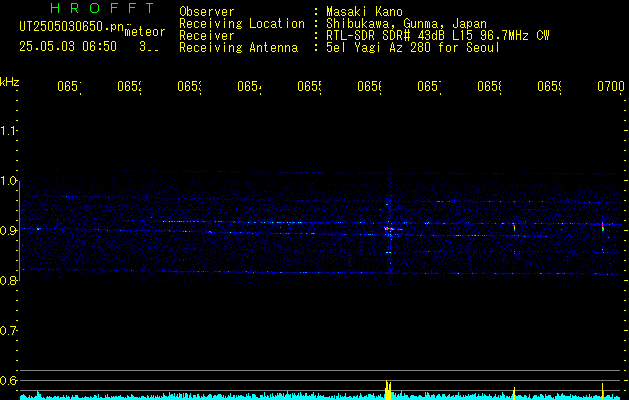This screenshot has width=629, height=400.
Task: Click the 0.8 kHz axis tick label
Action: [x=8, y=280]
